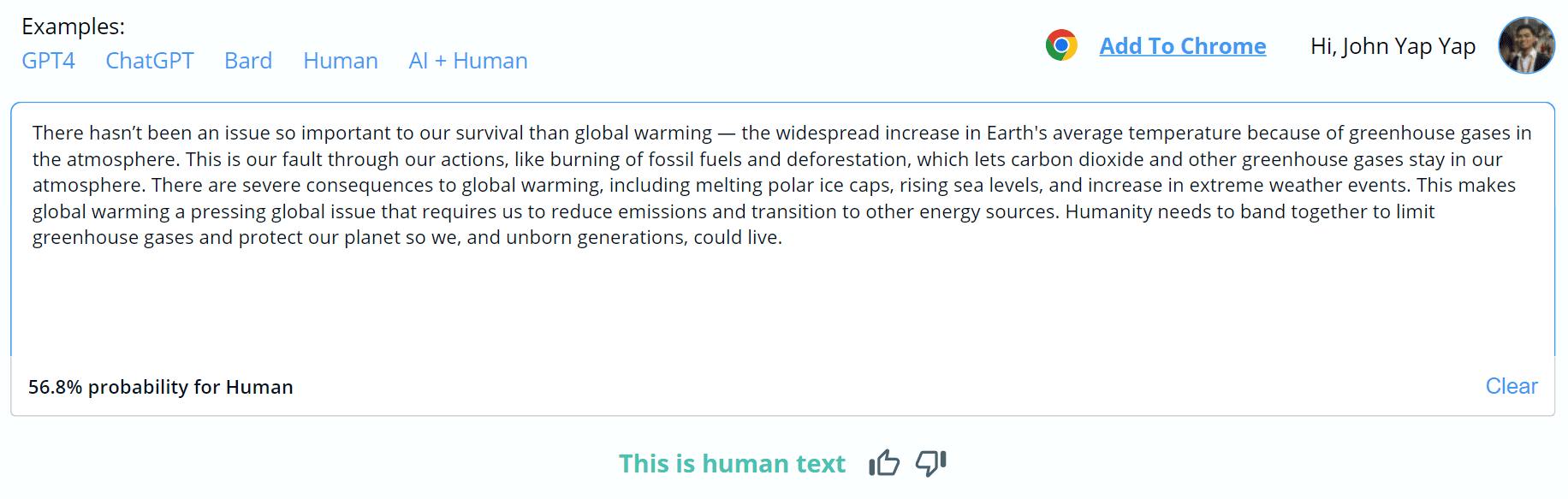
Task: Load the GPT4 example
Action: [49, 61]
